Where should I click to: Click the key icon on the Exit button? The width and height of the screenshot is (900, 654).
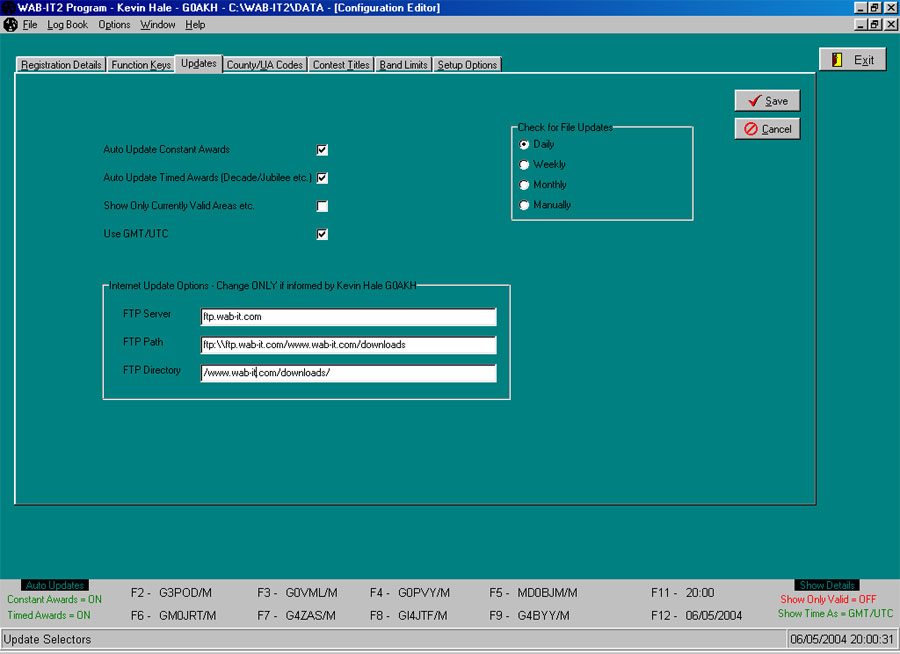837,58
